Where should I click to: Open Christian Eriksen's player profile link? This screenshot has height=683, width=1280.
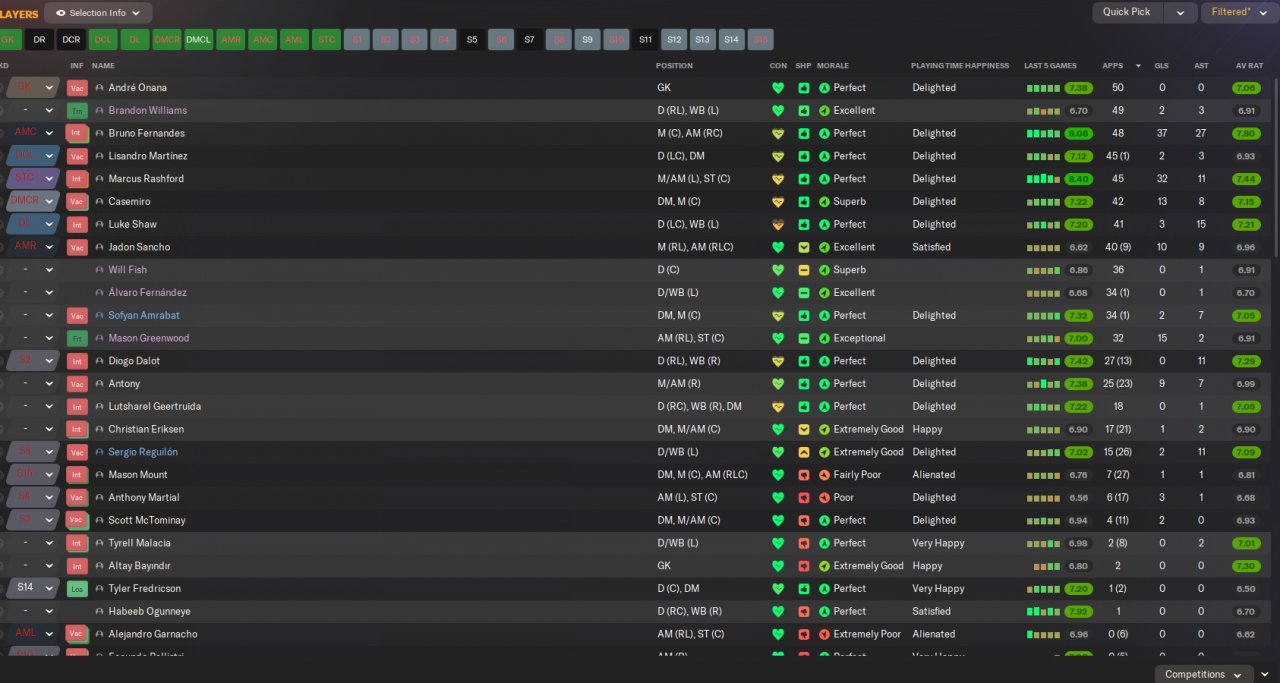tap(146, 430)
